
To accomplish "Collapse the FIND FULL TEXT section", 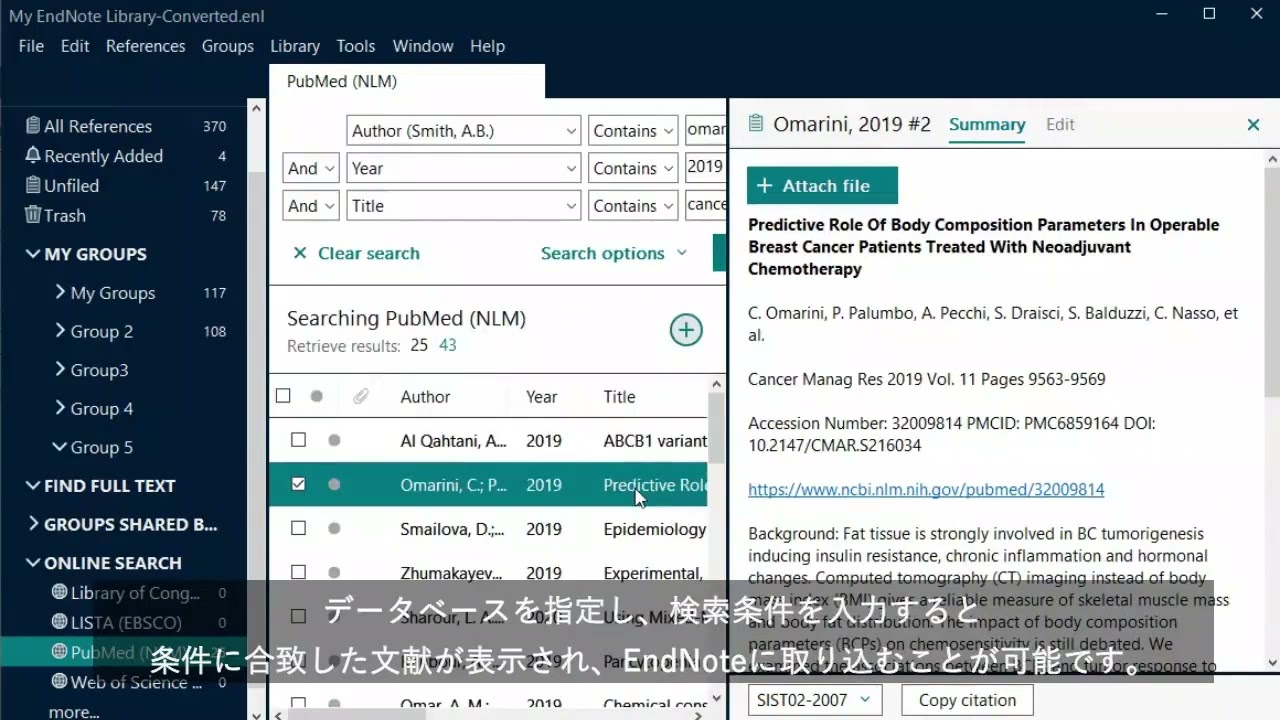I will (33, 486).
